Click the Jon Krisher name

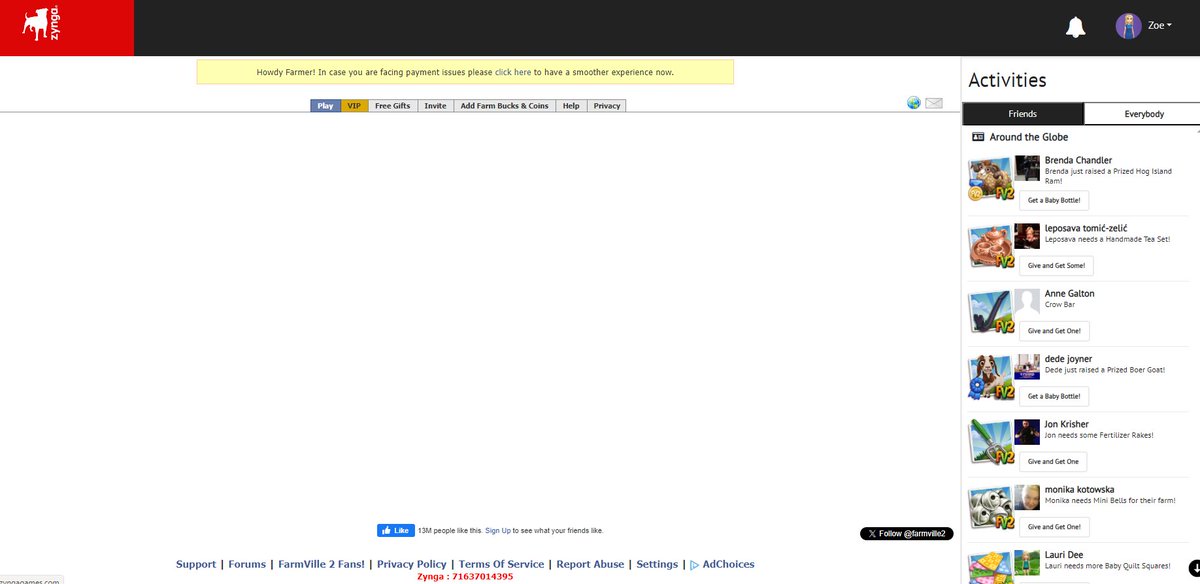[1067, 424]
